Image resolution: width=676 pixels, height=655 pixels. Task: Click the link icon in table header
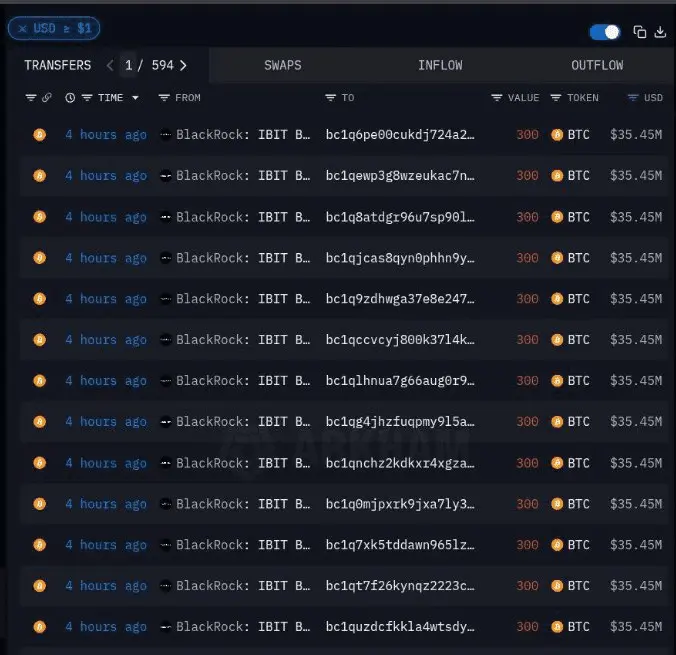tap(47, 98)
